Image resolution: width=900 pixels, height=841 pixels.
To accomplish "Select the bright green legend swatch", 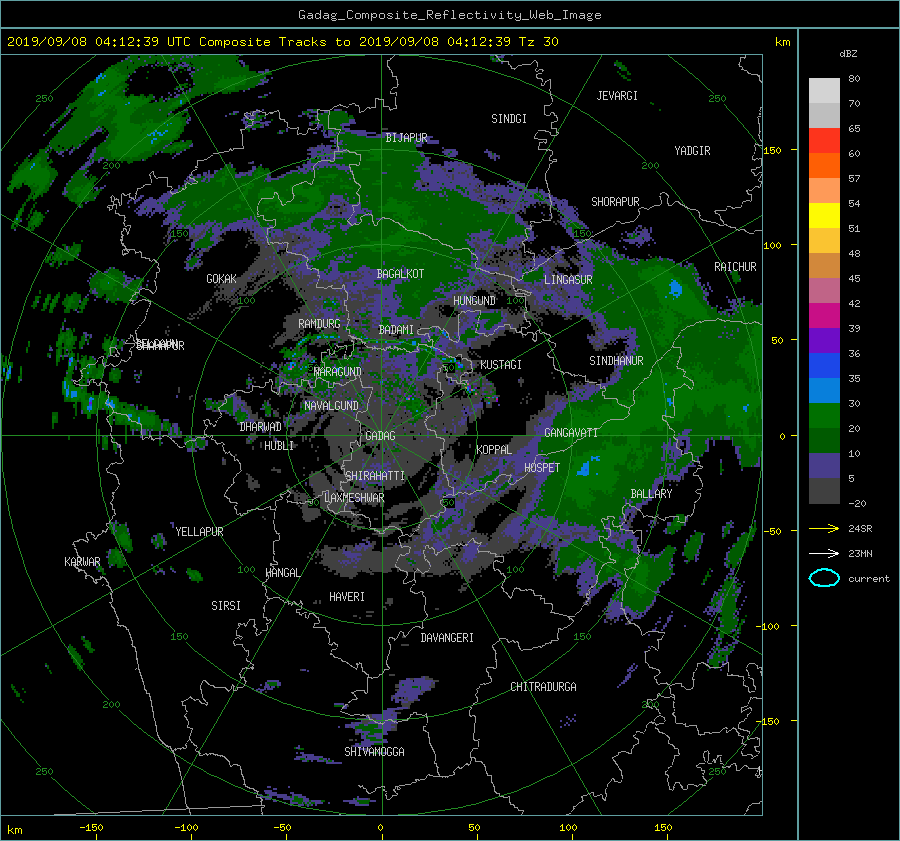I will click(x=824, y=415).
